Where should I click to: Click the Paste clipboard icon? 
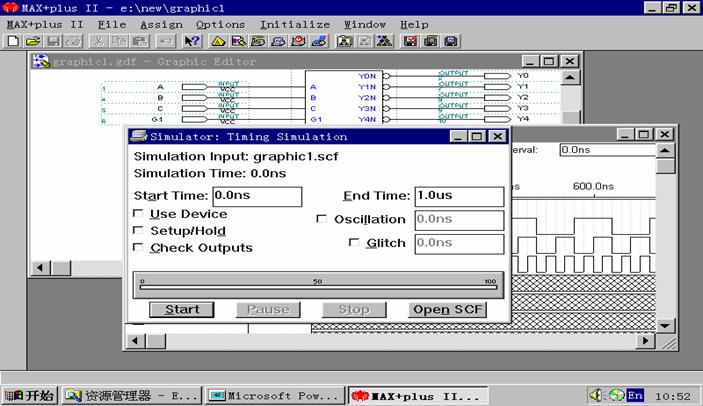[139, 41]
